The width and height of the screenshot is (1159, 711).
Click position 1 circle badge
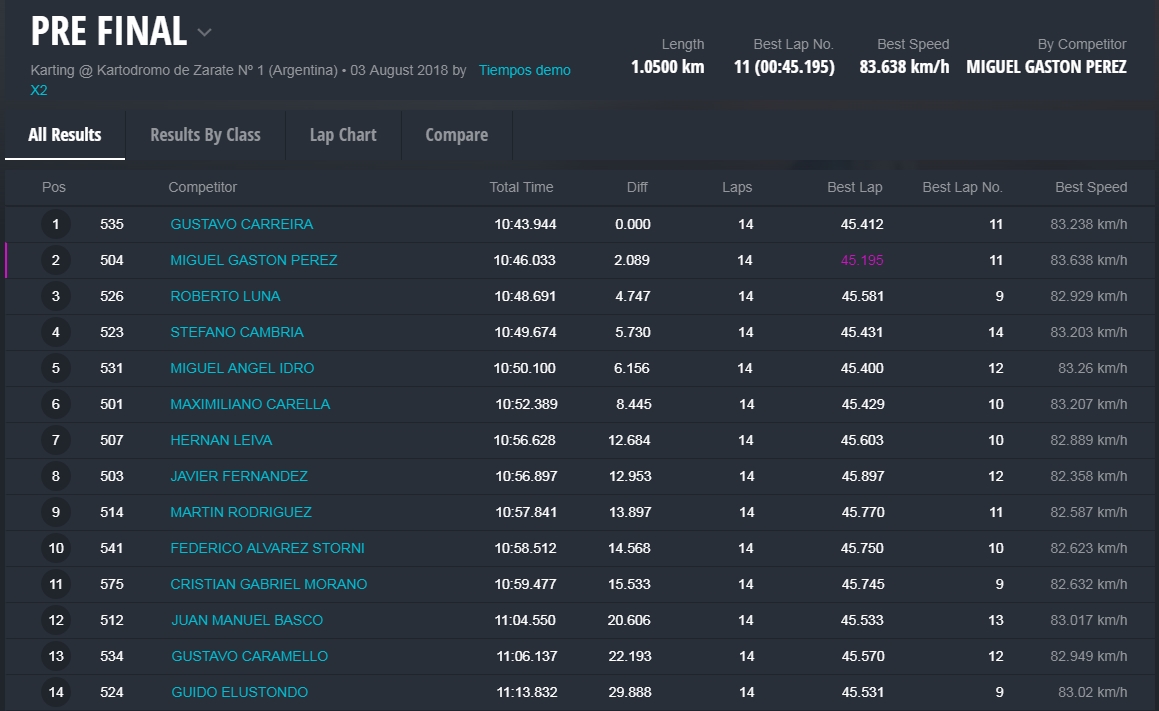(x=56, y=224)
